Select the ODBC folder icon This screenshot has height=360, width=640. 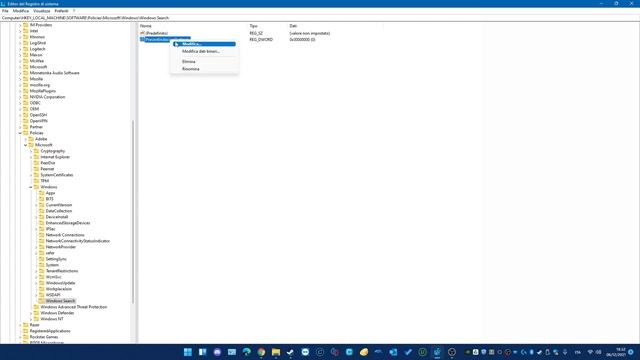tap(25, 103)
